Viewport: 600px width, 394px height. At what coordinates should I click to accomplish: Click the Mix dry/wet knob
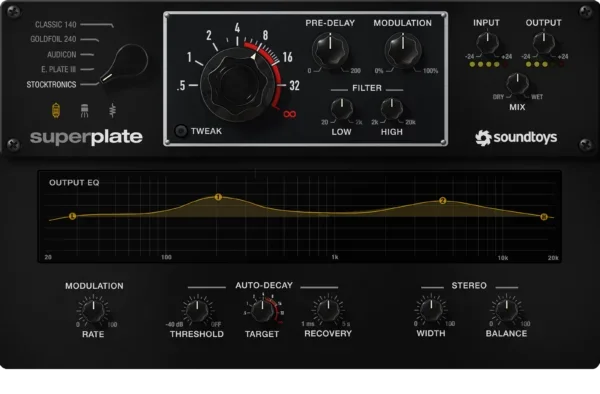point(517,84)
